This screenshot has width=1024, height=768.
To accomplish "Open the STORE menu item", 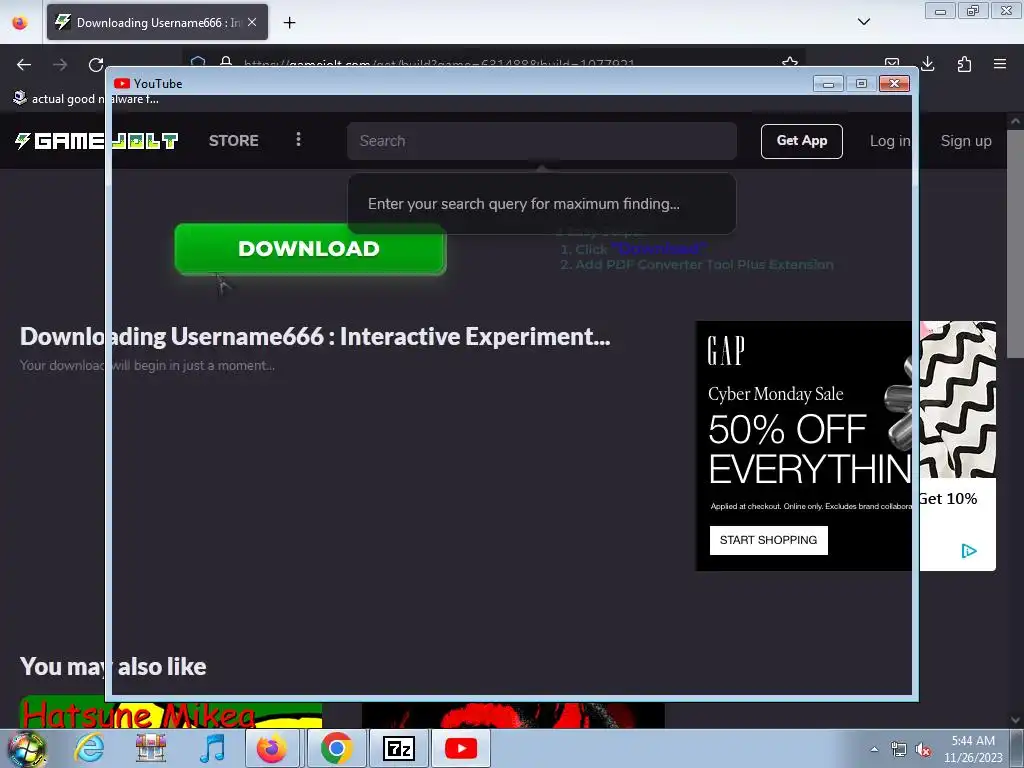I will click(234, 140).
